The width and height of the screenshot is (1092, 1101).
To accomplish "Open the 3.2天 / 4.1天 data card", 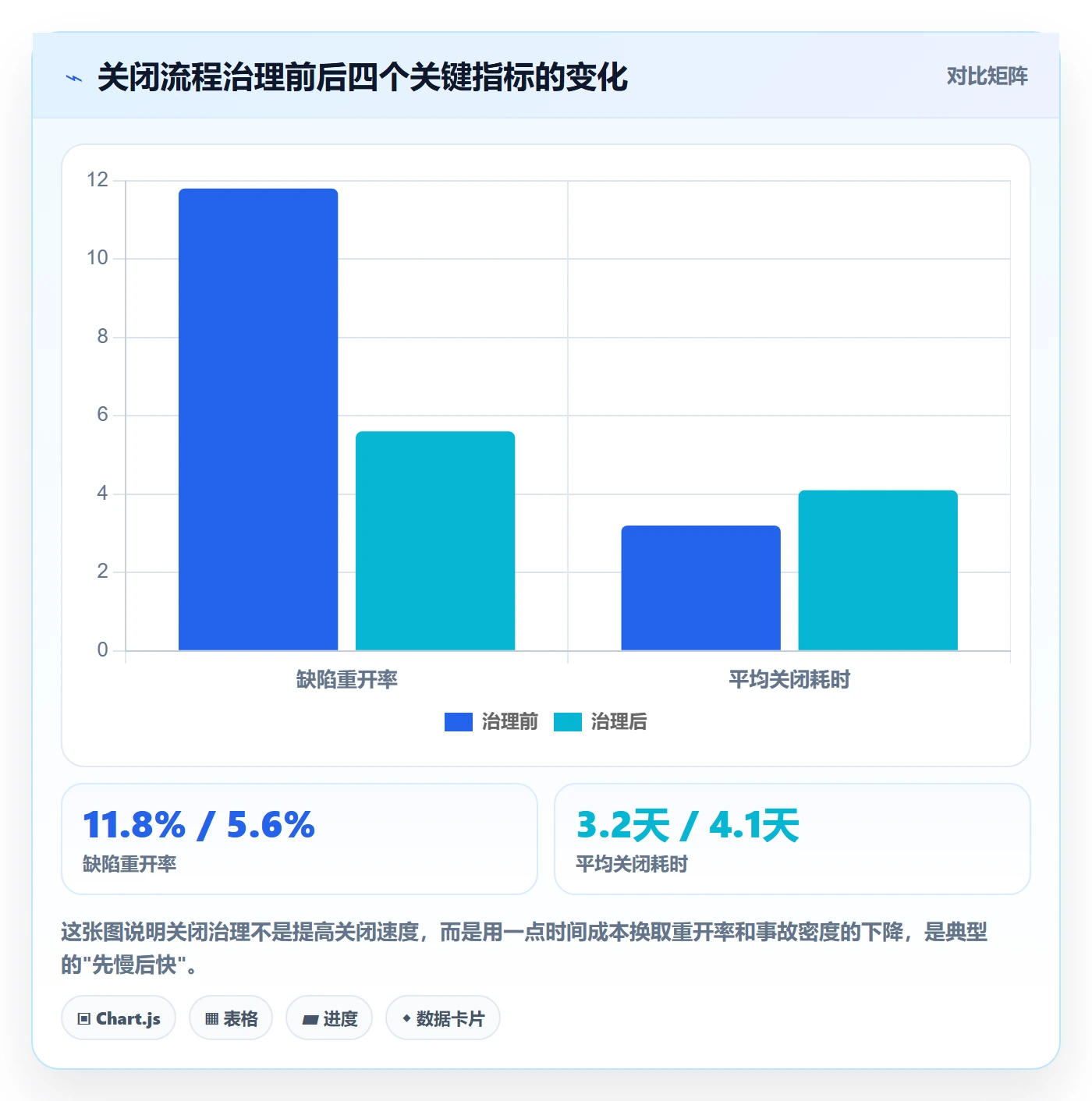I will pyautogui.click(x=792, y=839).
